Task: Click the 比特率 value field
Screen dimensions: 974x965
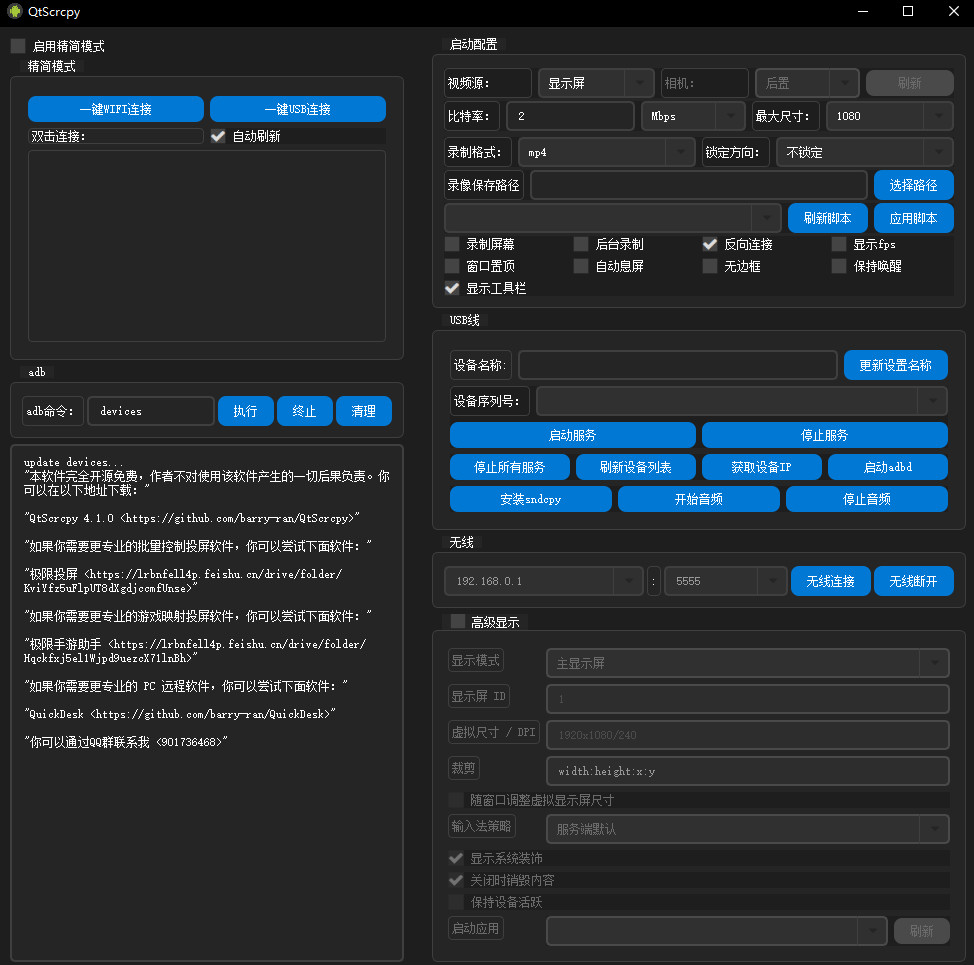Action: (x=570, y=116)
